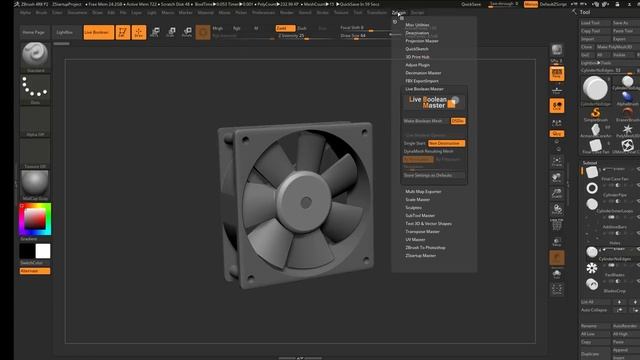Viewport: 640px width, 360px height.
Task: Toggle Edit mode
Action: [x=122, y=32]
